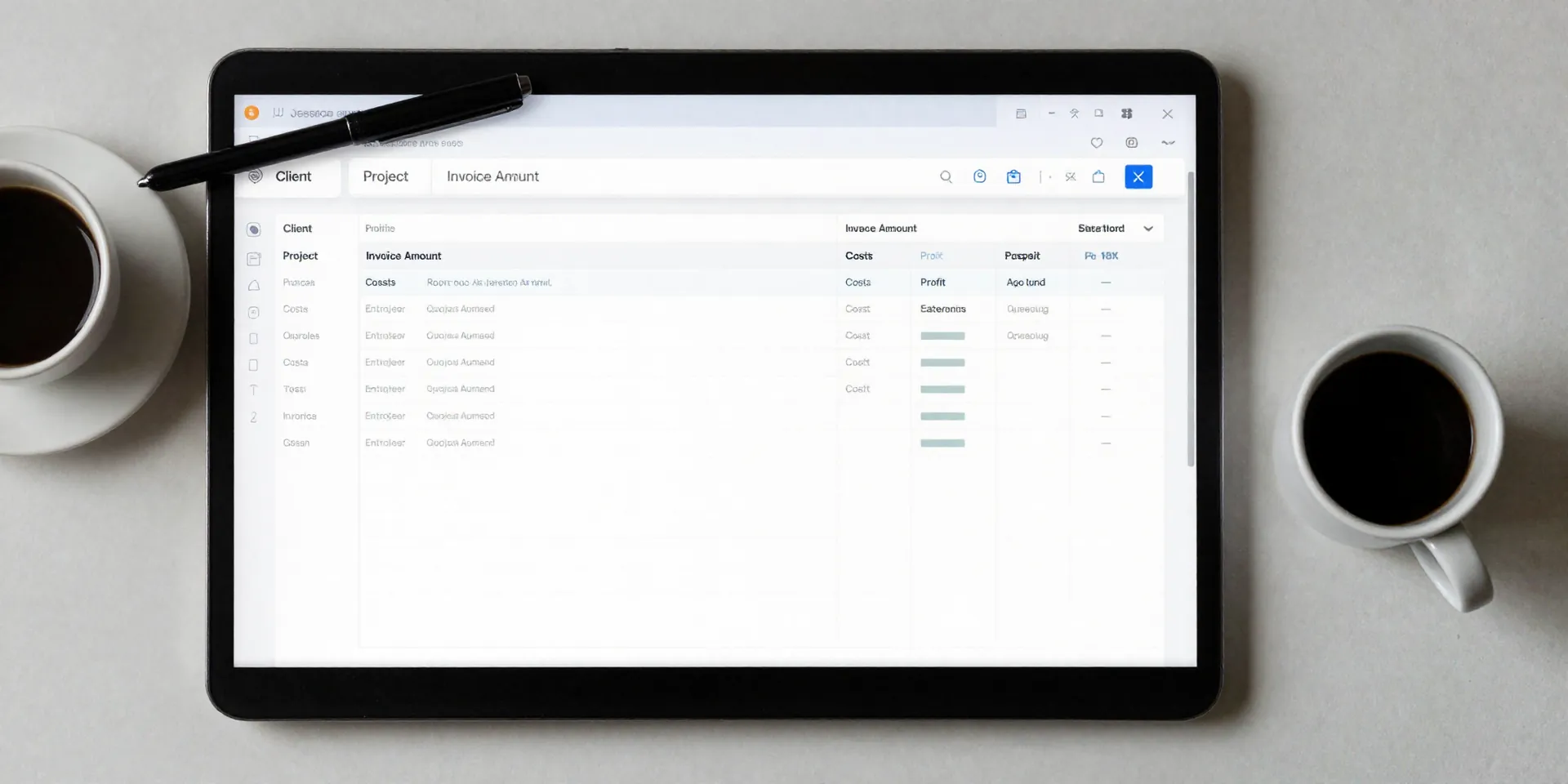Image resolution: width=1568 pixels, height=784 pixels.
Task: Click the bookmark icon beside the window title
Action: tap(278, 113)
